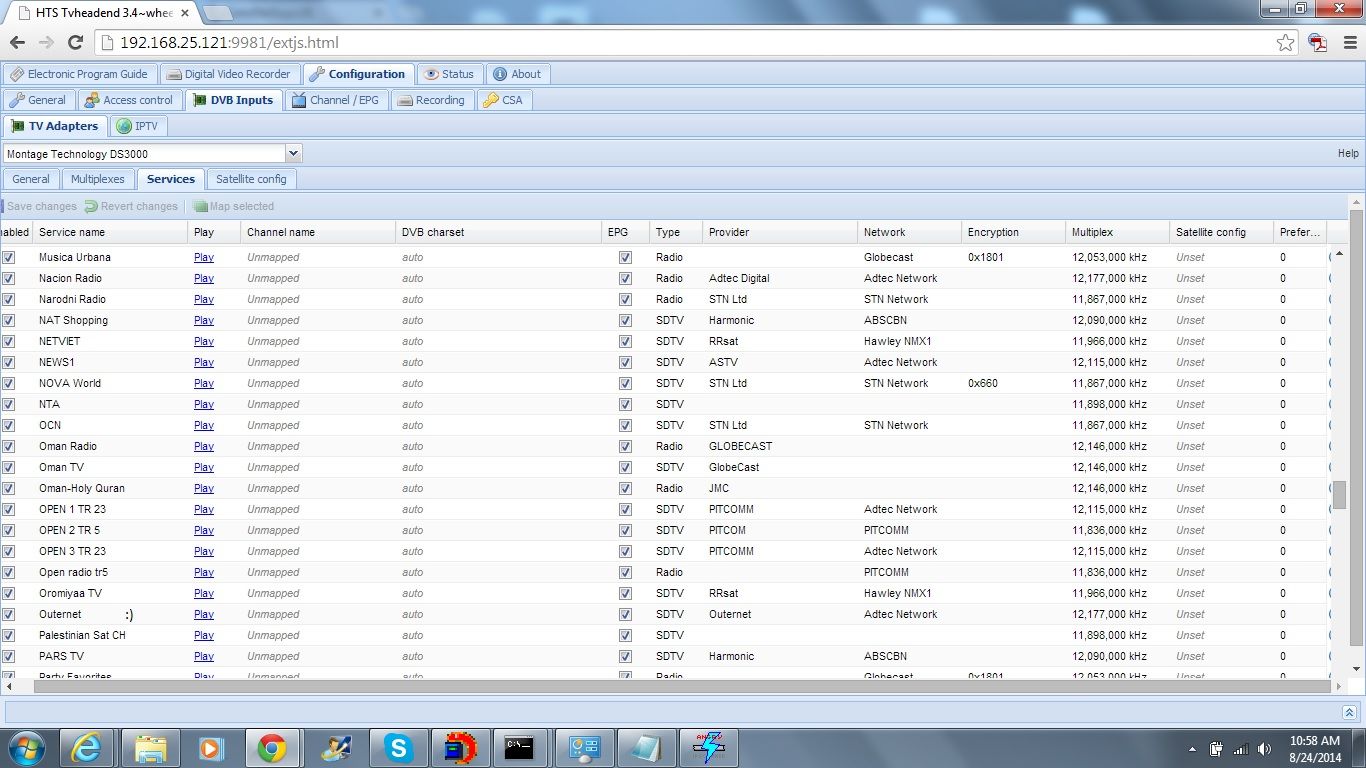Disable the enabled checkbox for NOVA World

click(x=9, y=383)
